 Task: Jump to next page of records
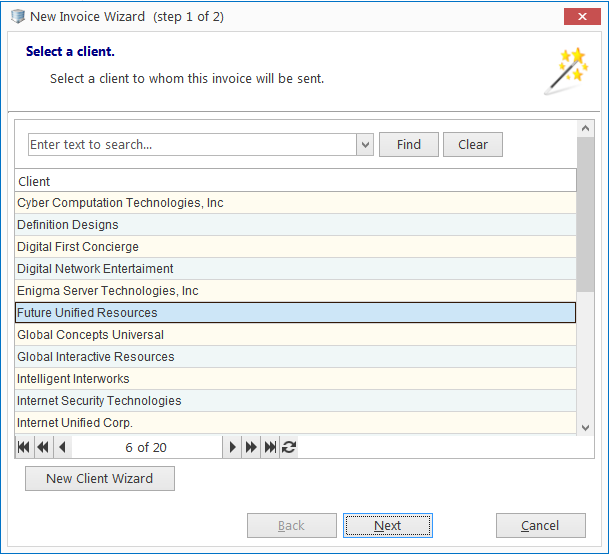(251, 447)
